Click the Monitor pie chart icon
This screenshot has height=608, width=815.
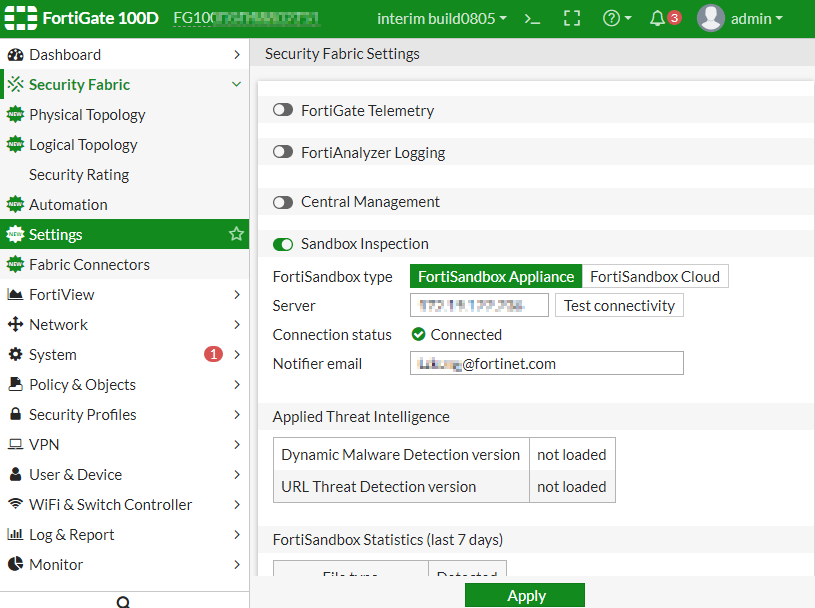pos(16,564)
